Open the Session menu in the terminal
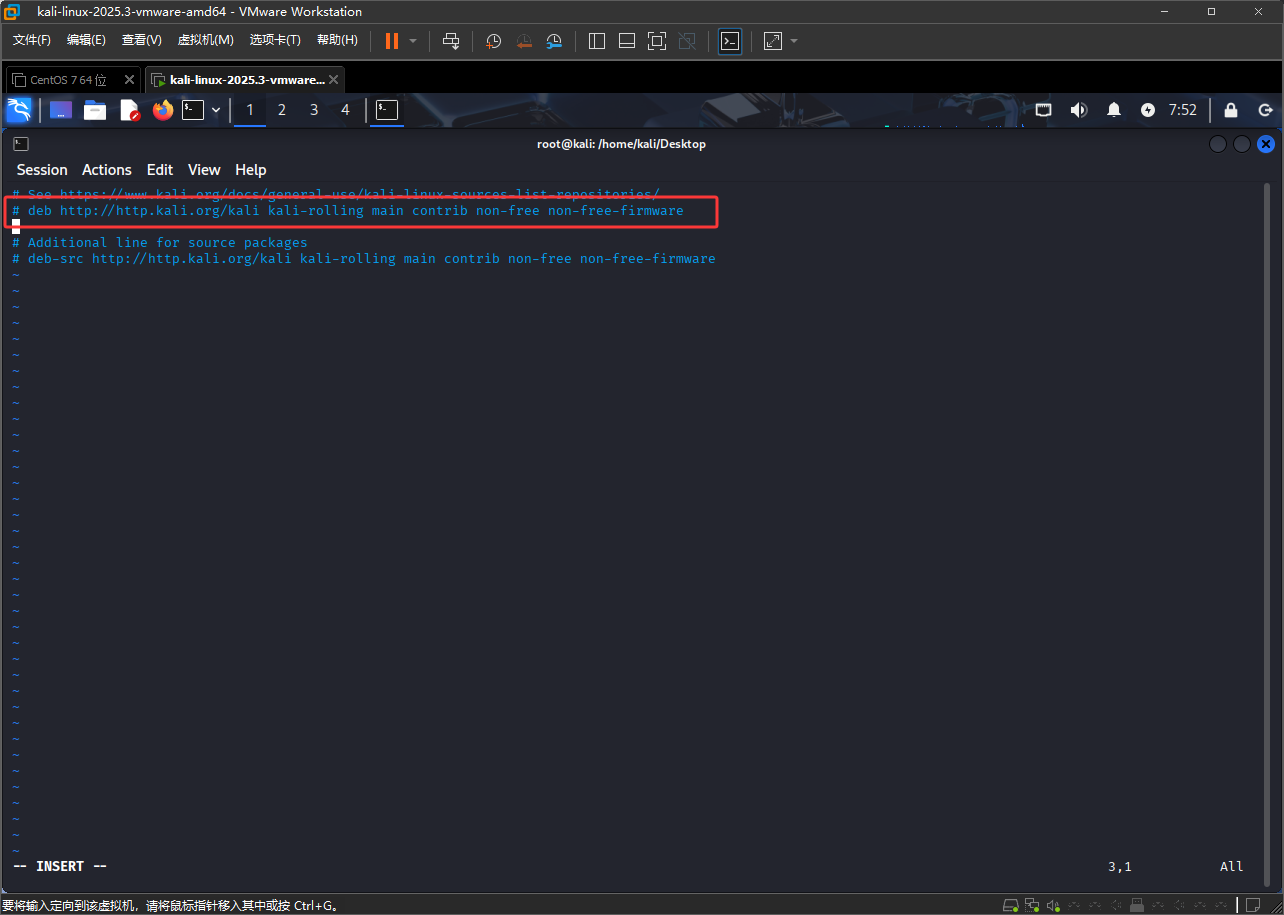Screen dimensions: 1284x915 tap(42, 170)
